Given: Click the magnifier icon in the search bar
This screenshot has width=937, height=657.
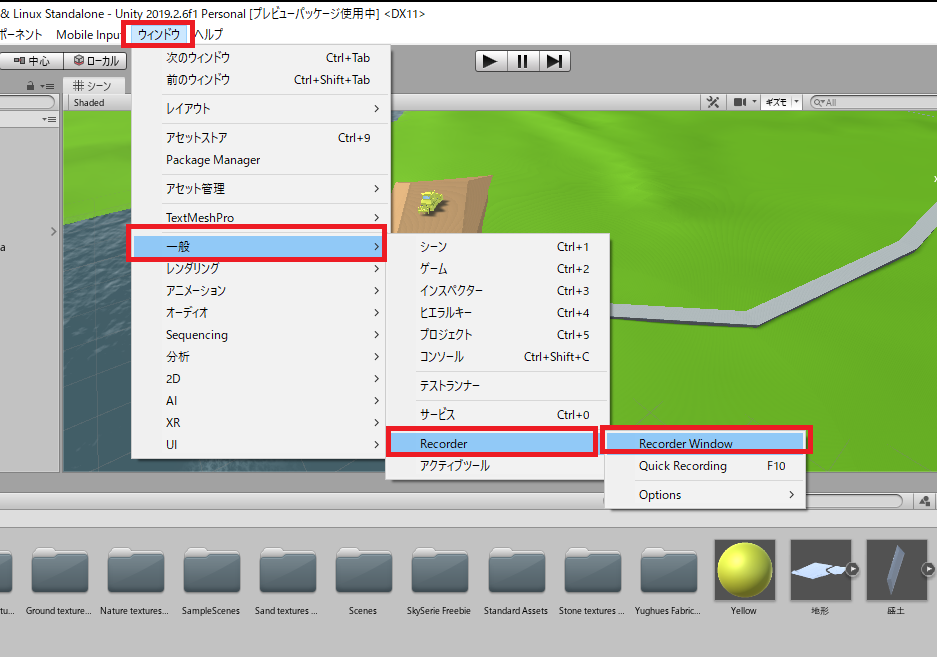Looking at the screenshot, I should coord(818,101).
